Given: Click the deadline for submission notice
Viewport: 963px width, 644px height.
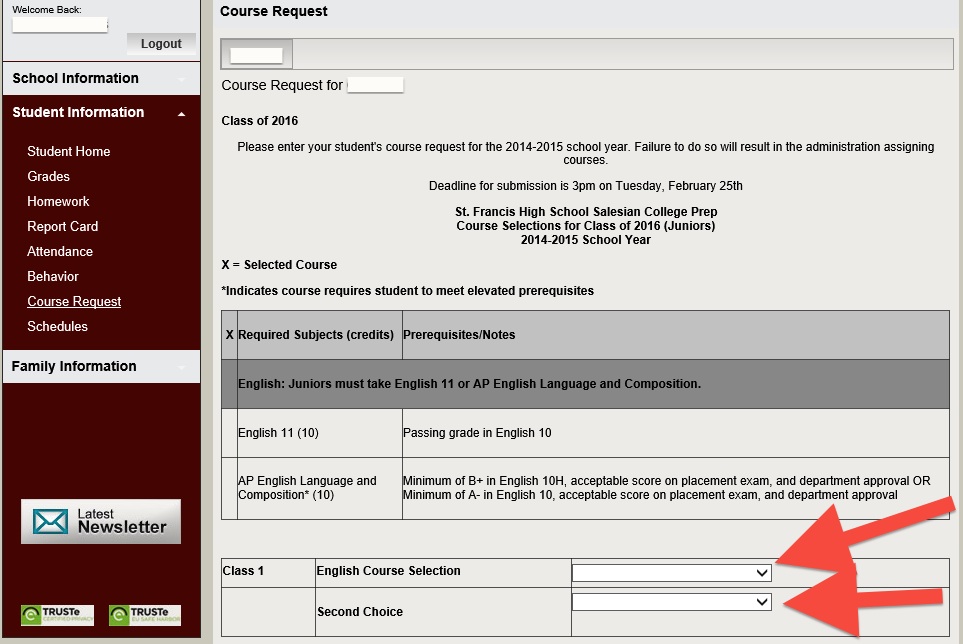Looking at the screenshot, I should pyautogui.click(x=585, y=186).
